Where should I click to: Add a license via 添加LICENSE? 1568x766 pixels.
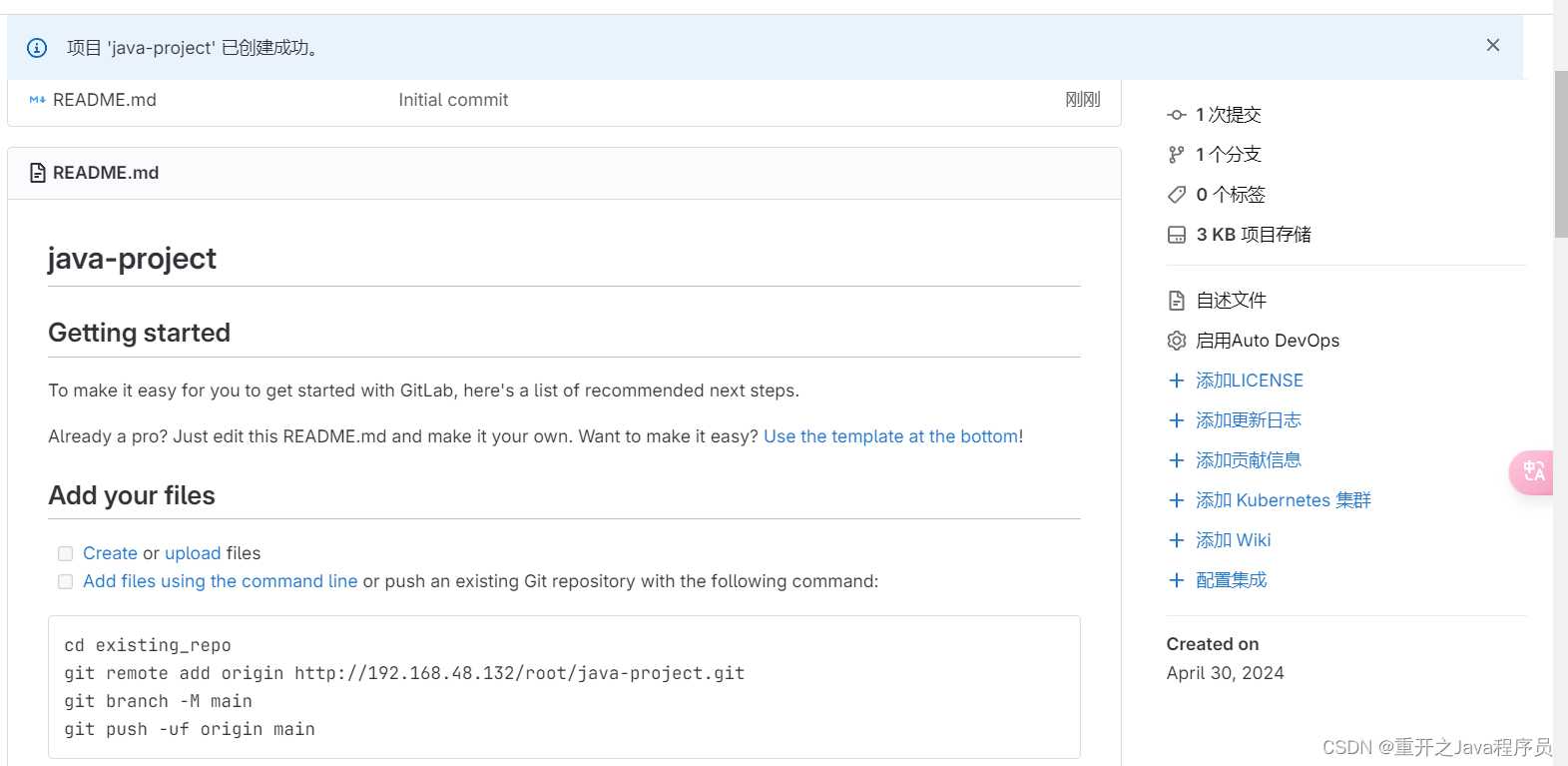point(1250,381)
